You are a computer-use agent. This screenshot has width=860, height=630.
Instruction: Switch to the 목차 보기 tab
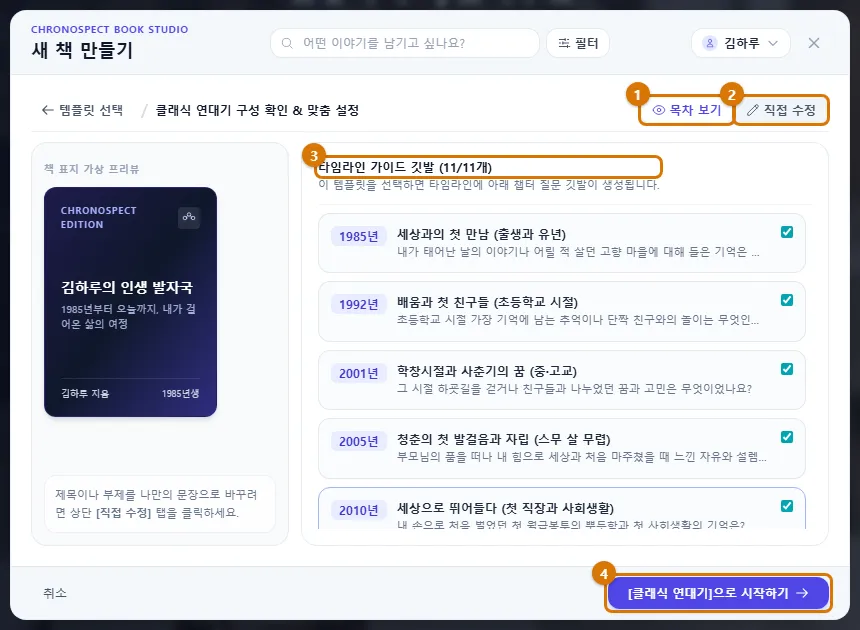tap(687, 110)
